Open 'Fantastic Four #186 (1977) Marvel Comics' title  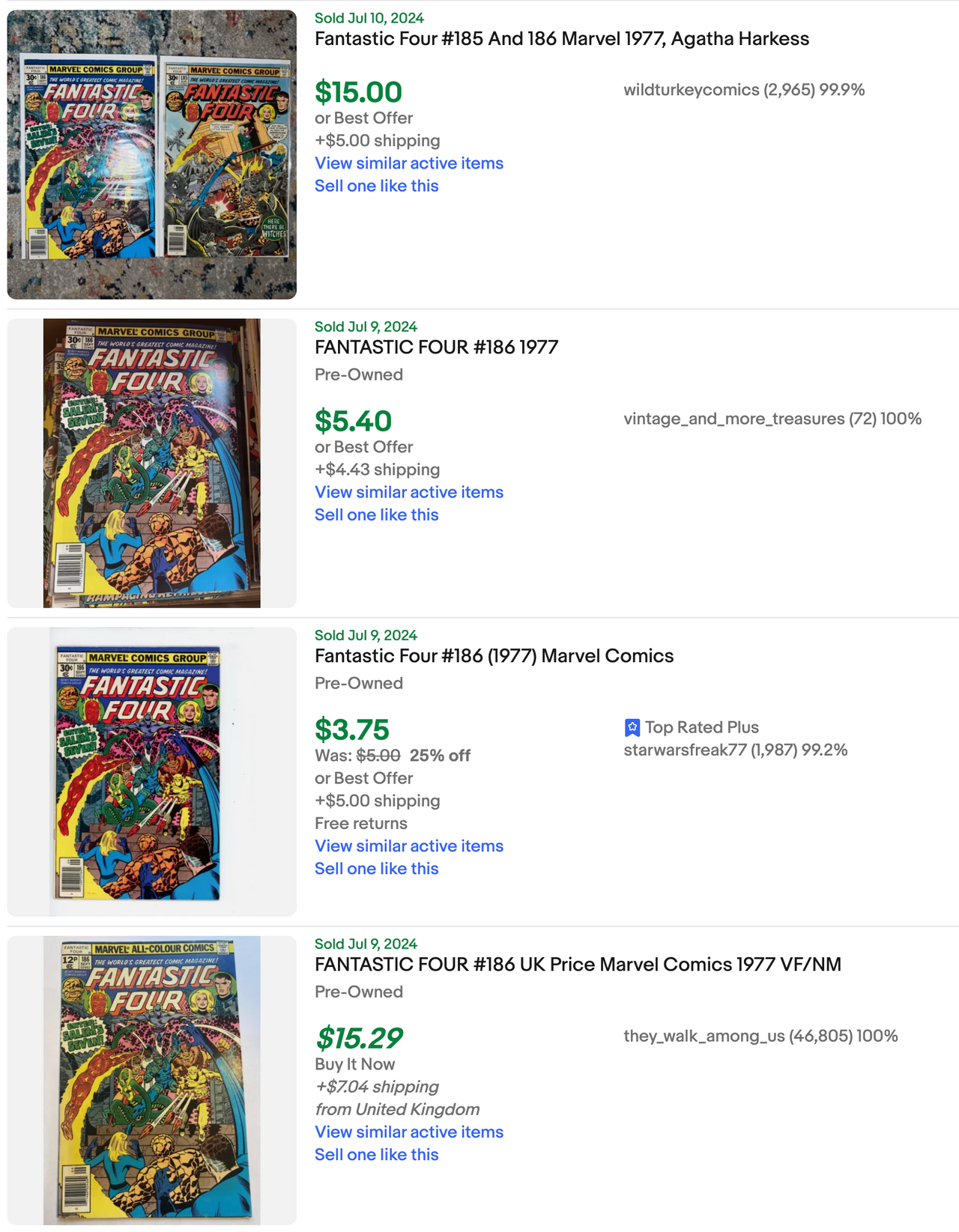[494, 656]
